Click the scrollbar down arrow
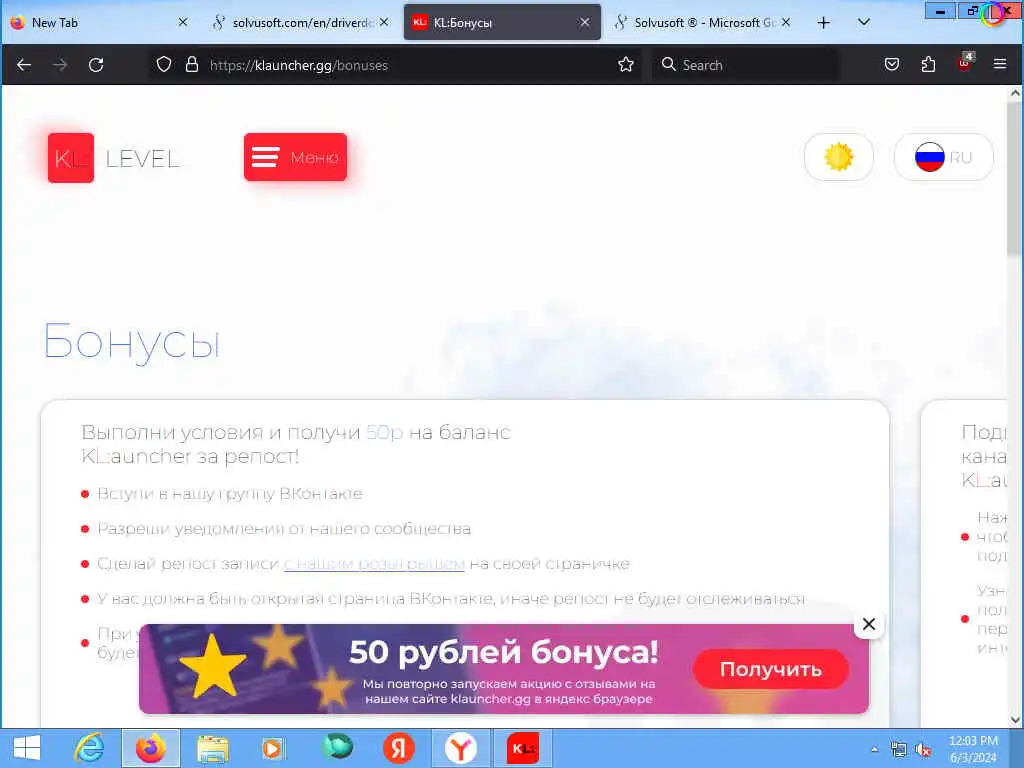Screen dimensions: 1024x768 click(1014, 720)
